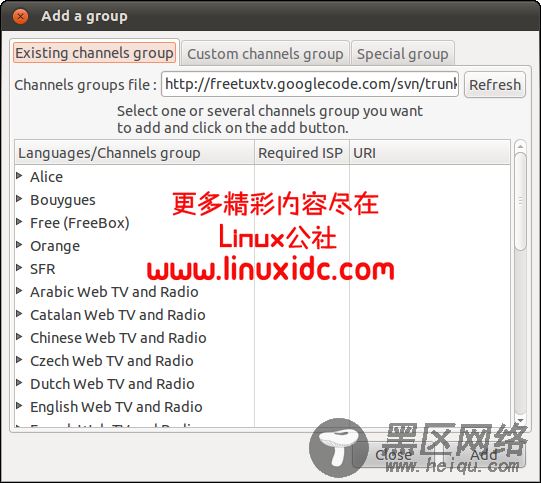Select the Bouygues row text
The width and height of the screenshot is (541, 483).
63,200
